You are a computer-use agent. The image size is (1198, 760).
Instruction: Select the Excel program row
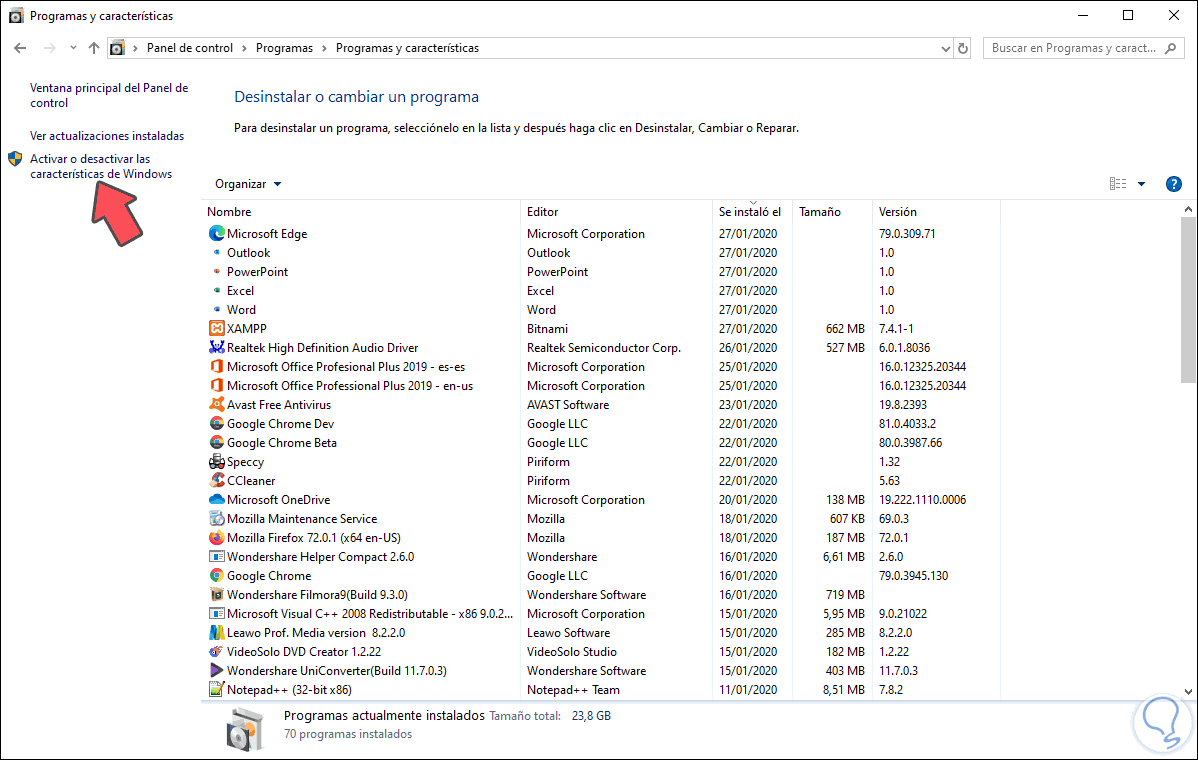[x=600, y=291]
